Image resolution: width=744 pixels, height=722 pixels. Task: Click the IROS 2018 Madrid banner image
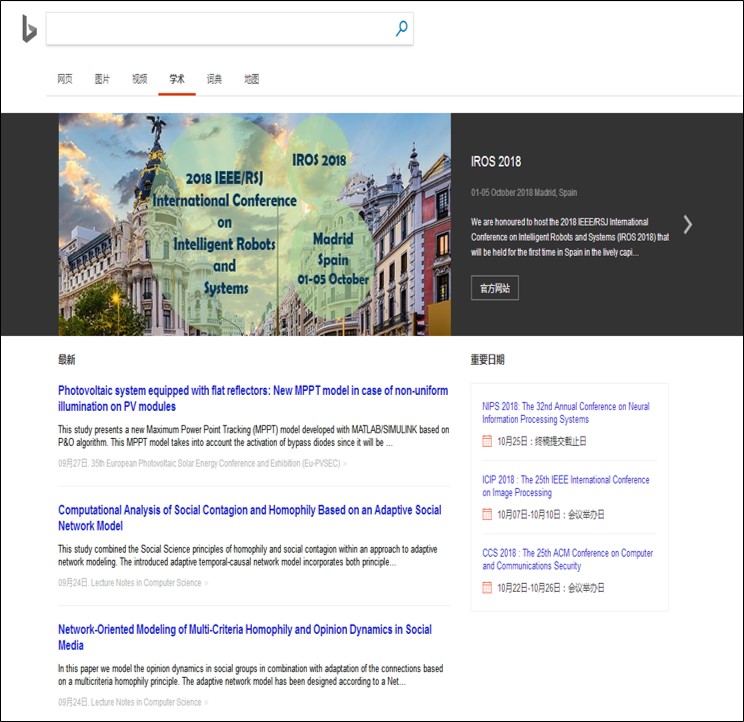[255, 224]
